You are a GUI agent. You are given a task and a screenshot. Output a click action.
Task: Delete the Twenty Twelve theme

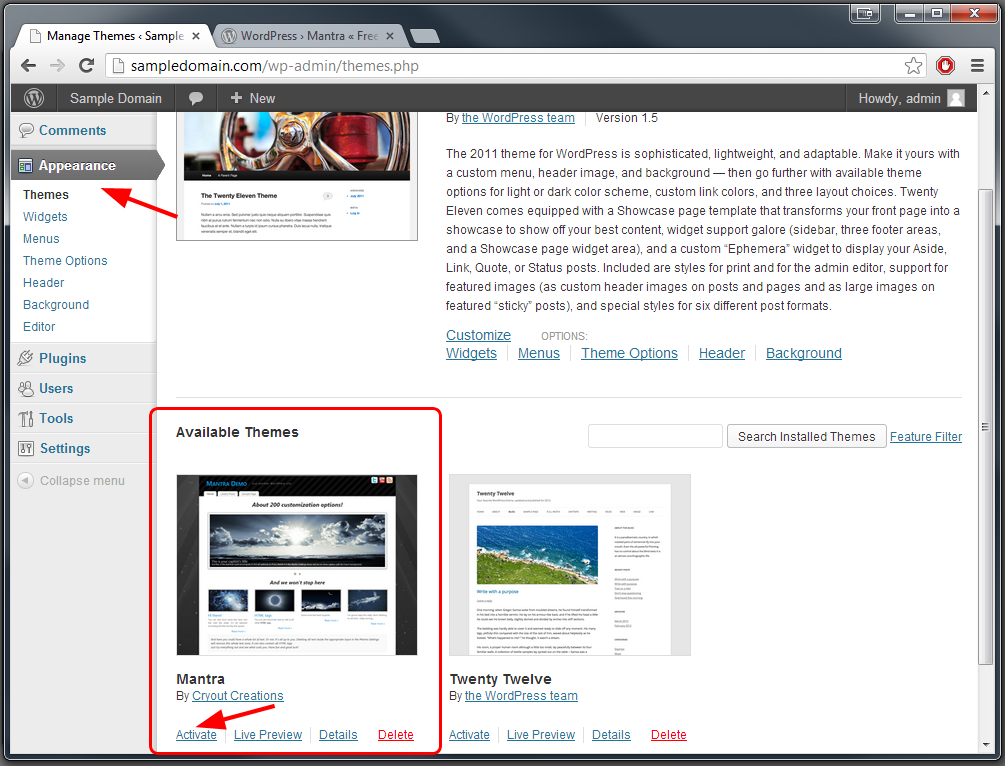click(669, 735)
